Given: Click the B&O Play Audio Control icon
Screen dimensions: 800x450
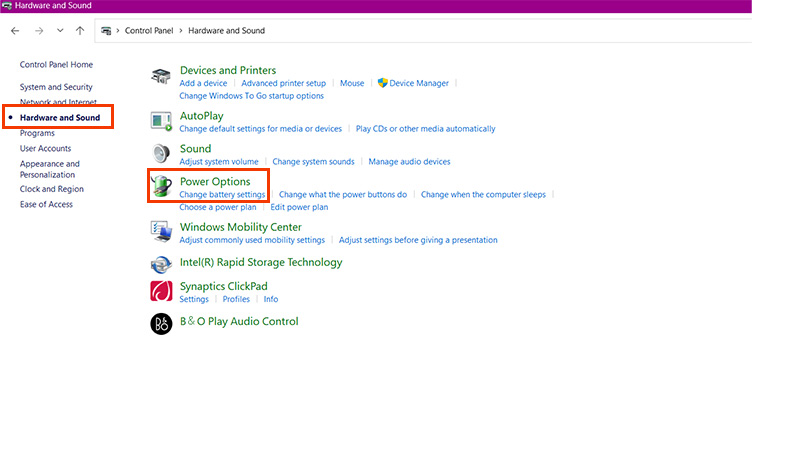Looking at the screenshot, I should click(x=161, y=323).
